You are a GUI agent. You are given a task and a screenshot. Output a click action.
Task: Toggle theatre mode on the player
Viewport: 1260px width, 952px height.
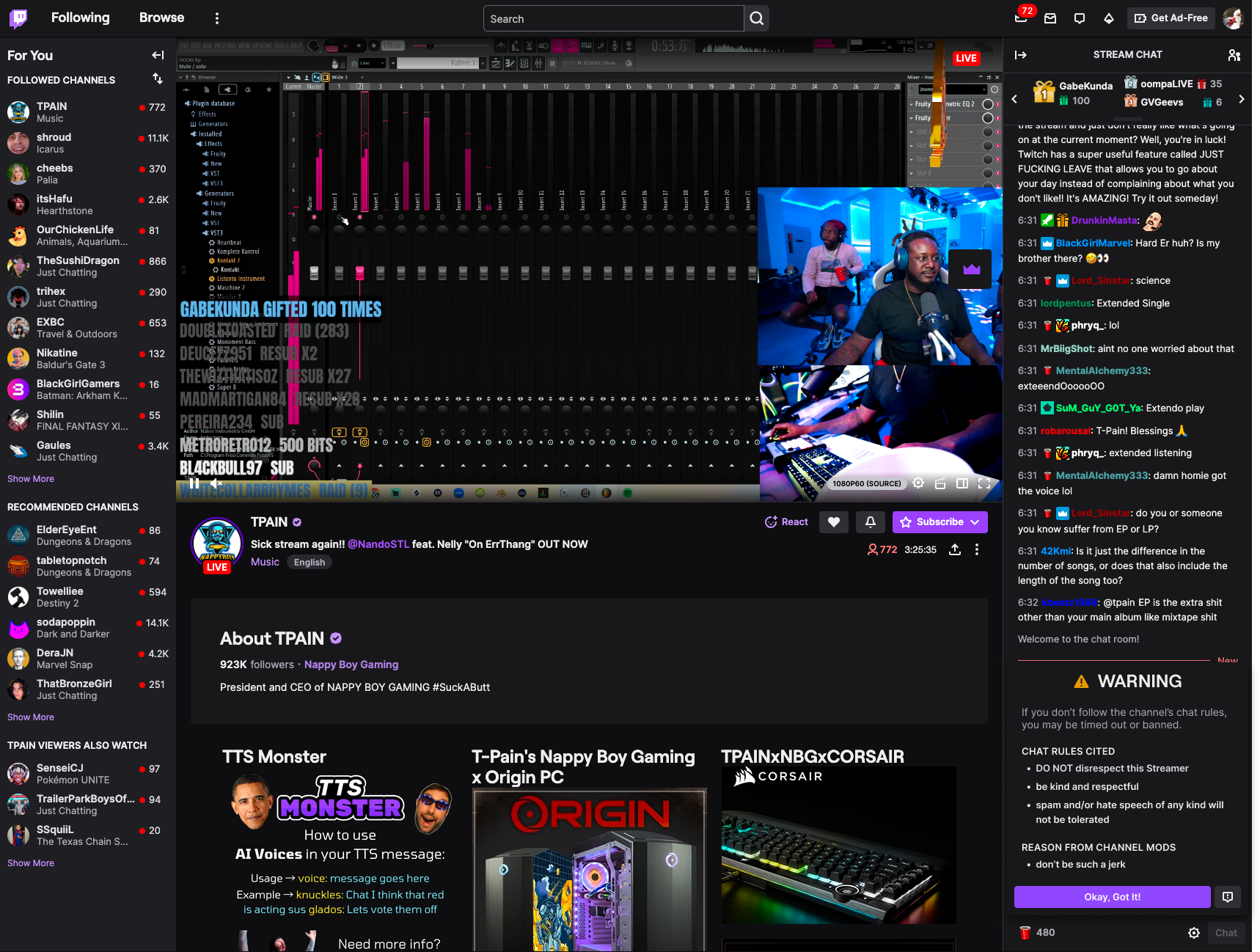[962, 483]
